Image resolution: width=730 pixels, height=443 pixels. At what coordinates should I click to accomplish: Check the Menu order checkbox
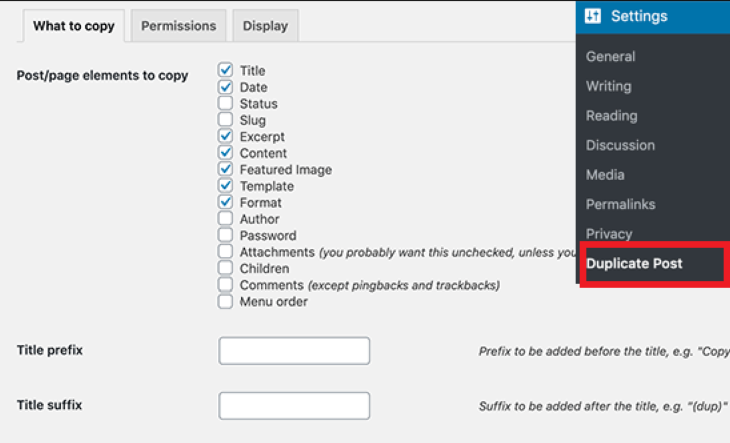point(225,302)
